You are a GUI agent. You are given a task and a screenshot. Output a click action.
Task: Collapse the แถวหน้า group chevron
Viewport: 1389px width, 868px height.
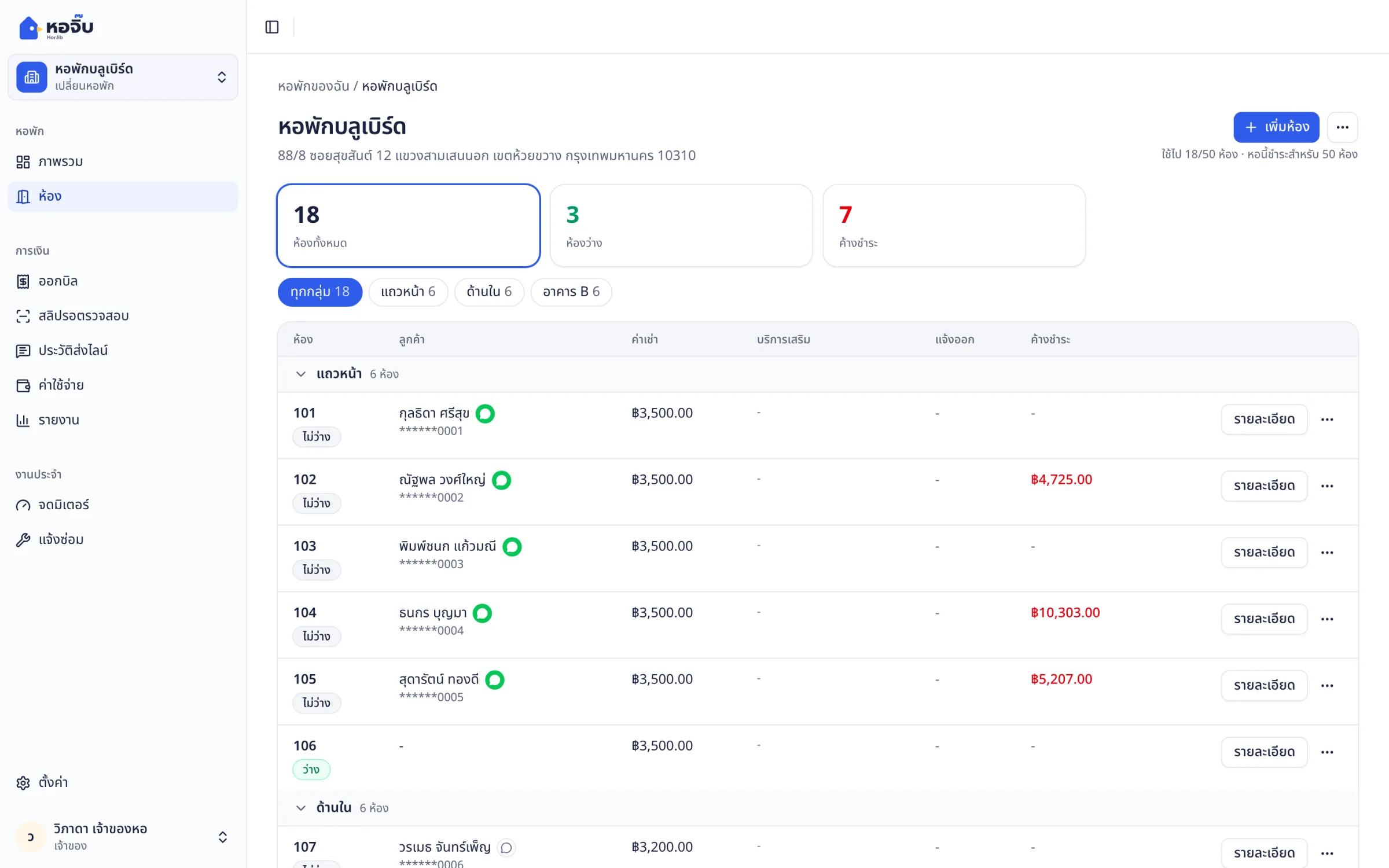(x=300, y=374)
